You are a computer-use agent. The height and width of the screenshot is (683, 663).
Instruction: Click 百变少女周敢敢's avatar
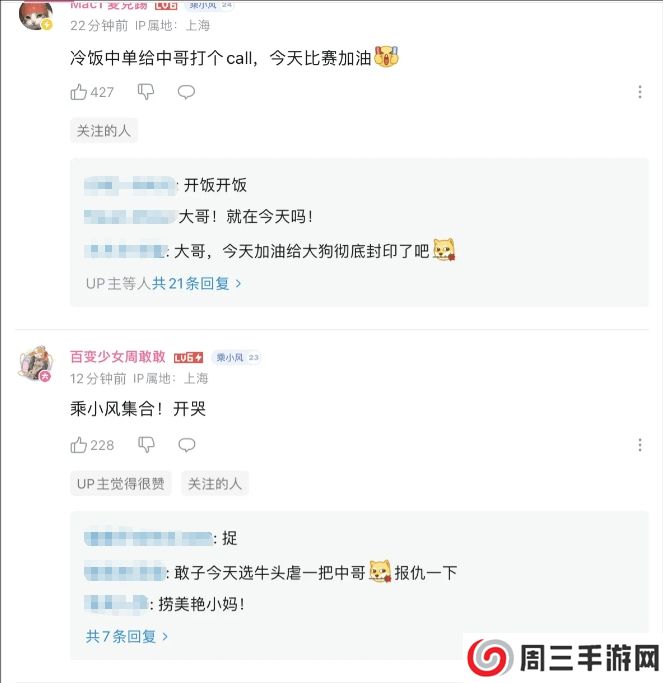point(35,363)
